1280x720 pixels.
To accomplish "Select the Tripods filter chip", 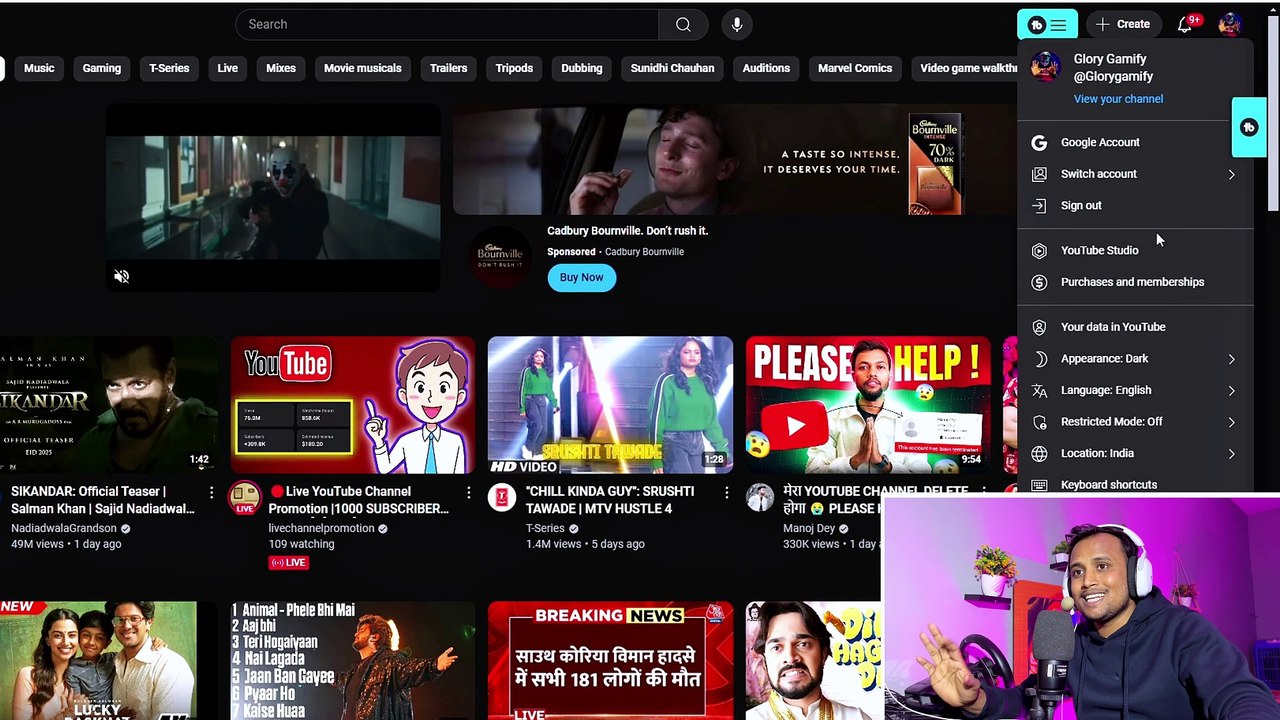I will coord(514,68).
